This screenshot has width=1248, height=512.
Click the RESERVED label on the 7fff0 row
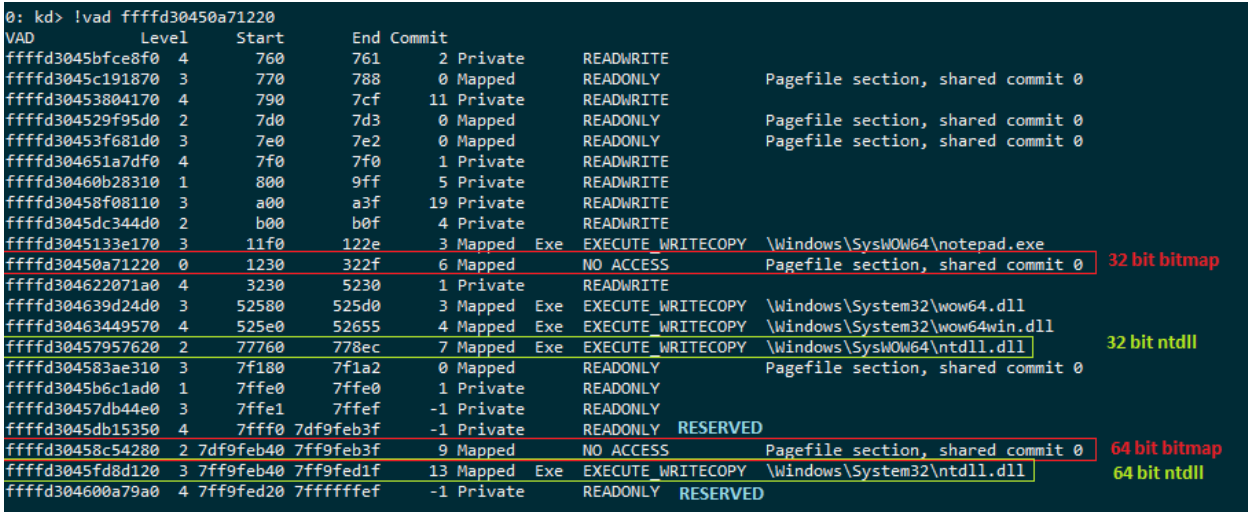click(x=720, y=428)
